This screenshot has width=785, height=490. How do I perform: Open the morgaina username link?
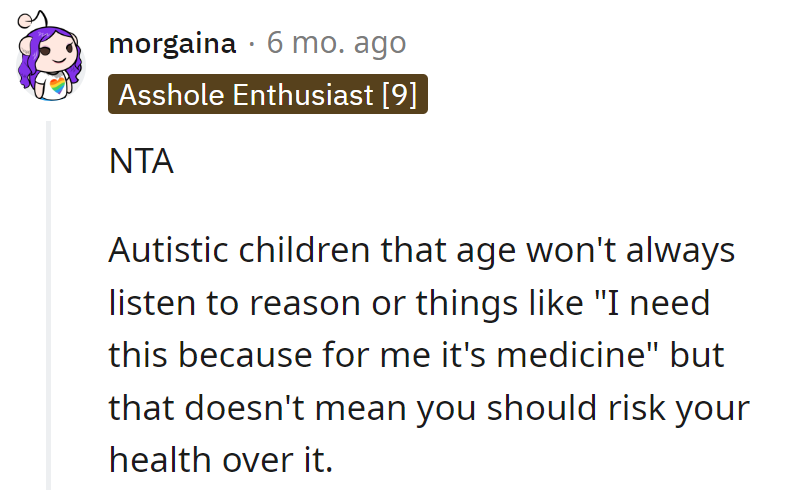pos(172,44)
